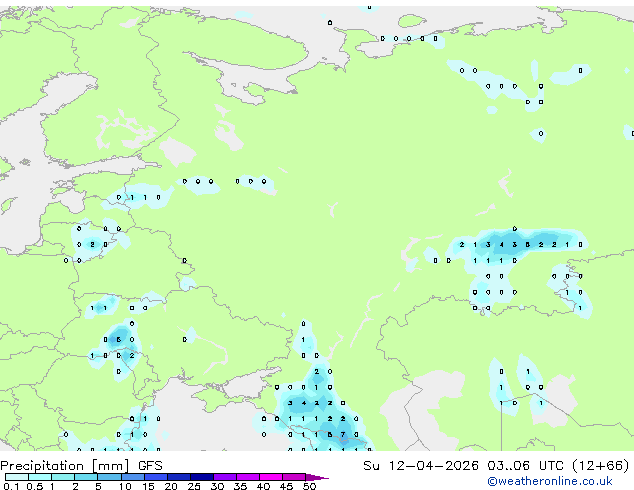Screen dimensions: 634x490
Task: Select the 25–30 mm legend color swatch
Action: coord(202,477)
